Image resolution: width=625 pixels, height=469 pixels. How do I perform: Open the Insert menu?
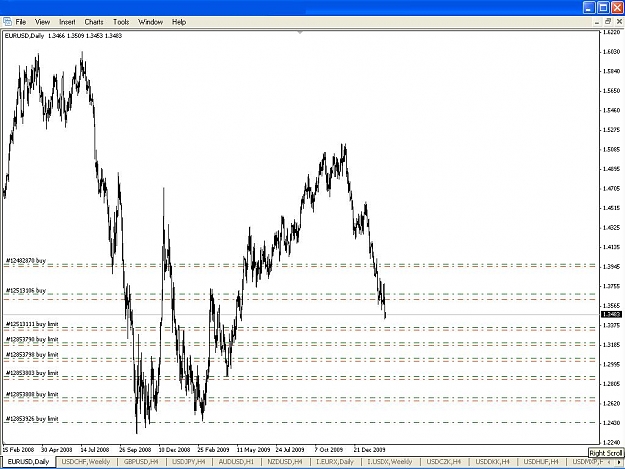(x=67, y=22)
